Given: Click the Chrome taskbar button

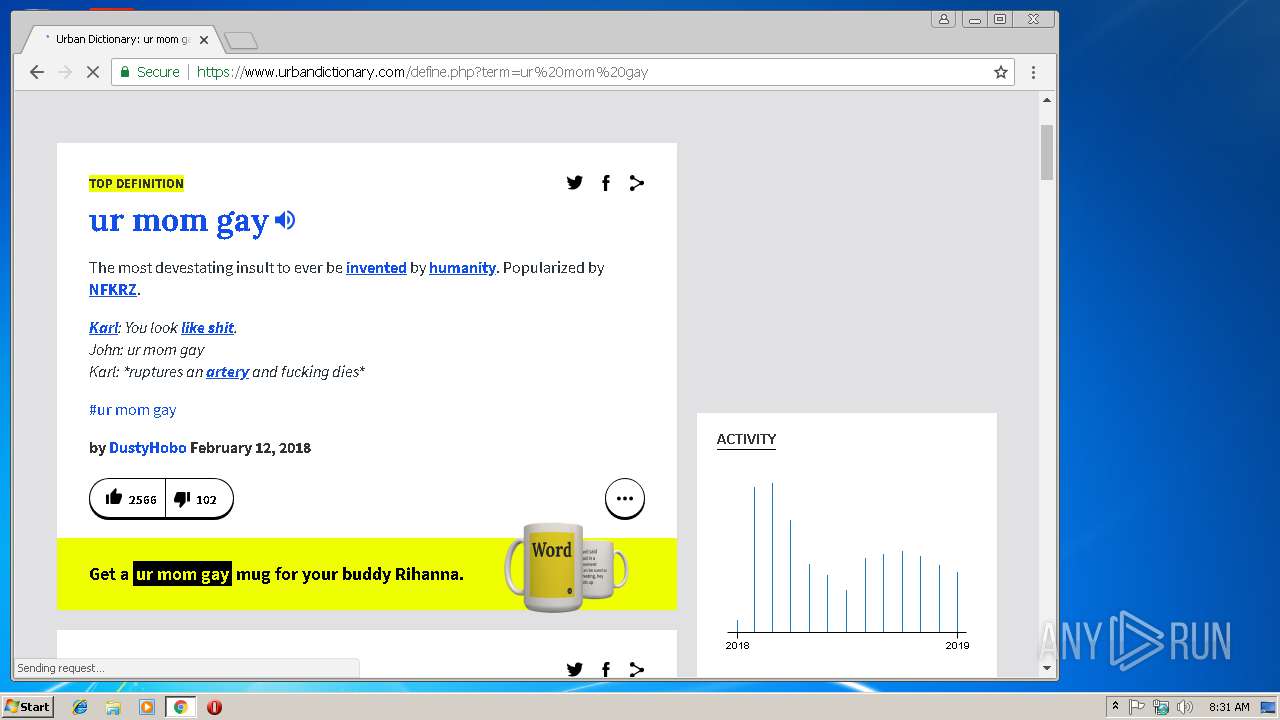Looking at the screenshot, I should click(x=181, y=707).
